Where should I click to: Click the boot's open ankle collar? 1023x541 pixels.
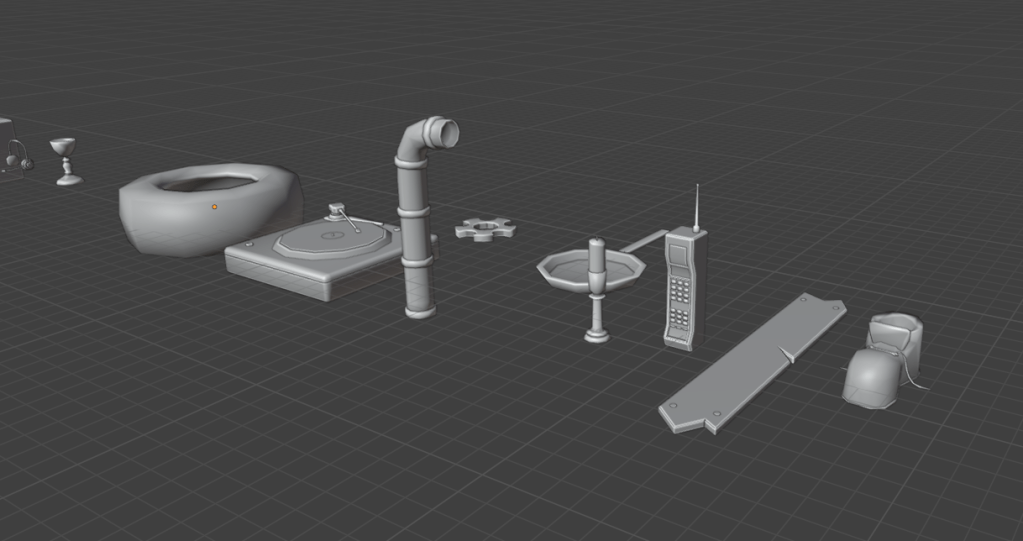coord(893,323)
